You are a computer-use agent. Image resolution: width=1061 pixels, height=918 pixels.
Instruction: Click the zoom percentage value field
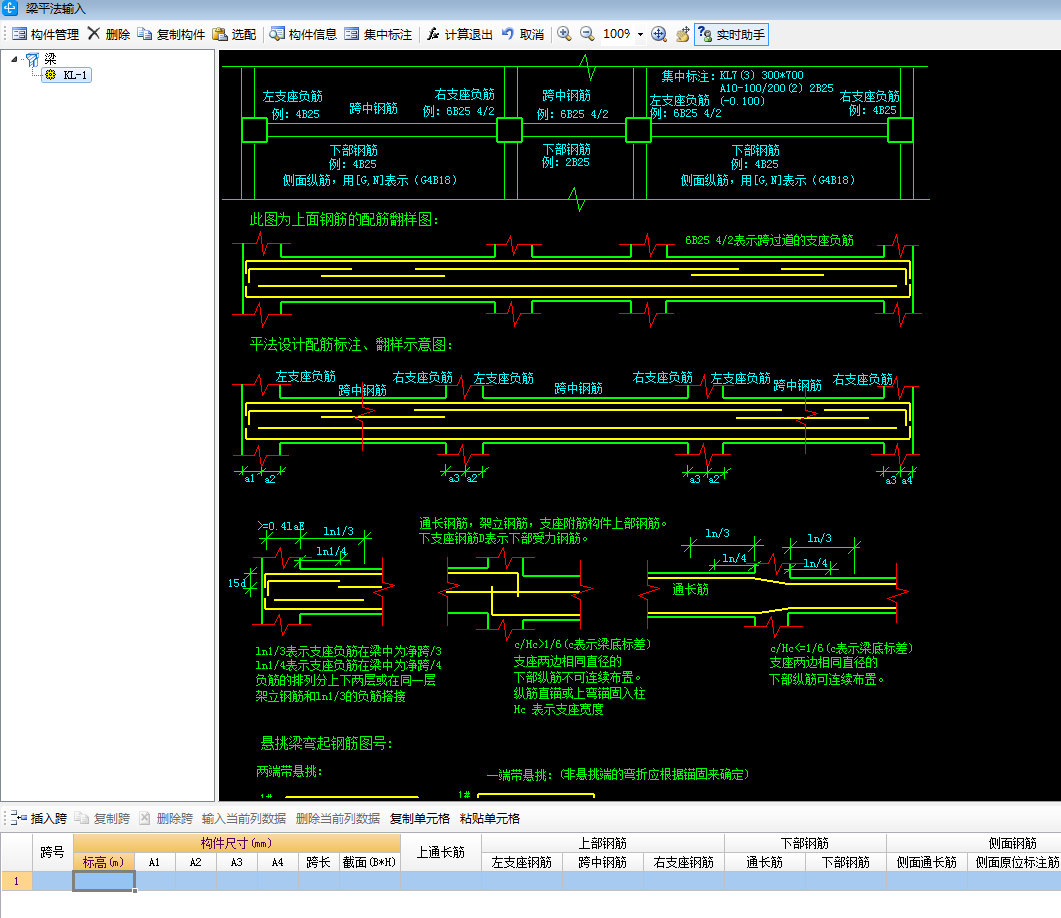pos(617,34)
